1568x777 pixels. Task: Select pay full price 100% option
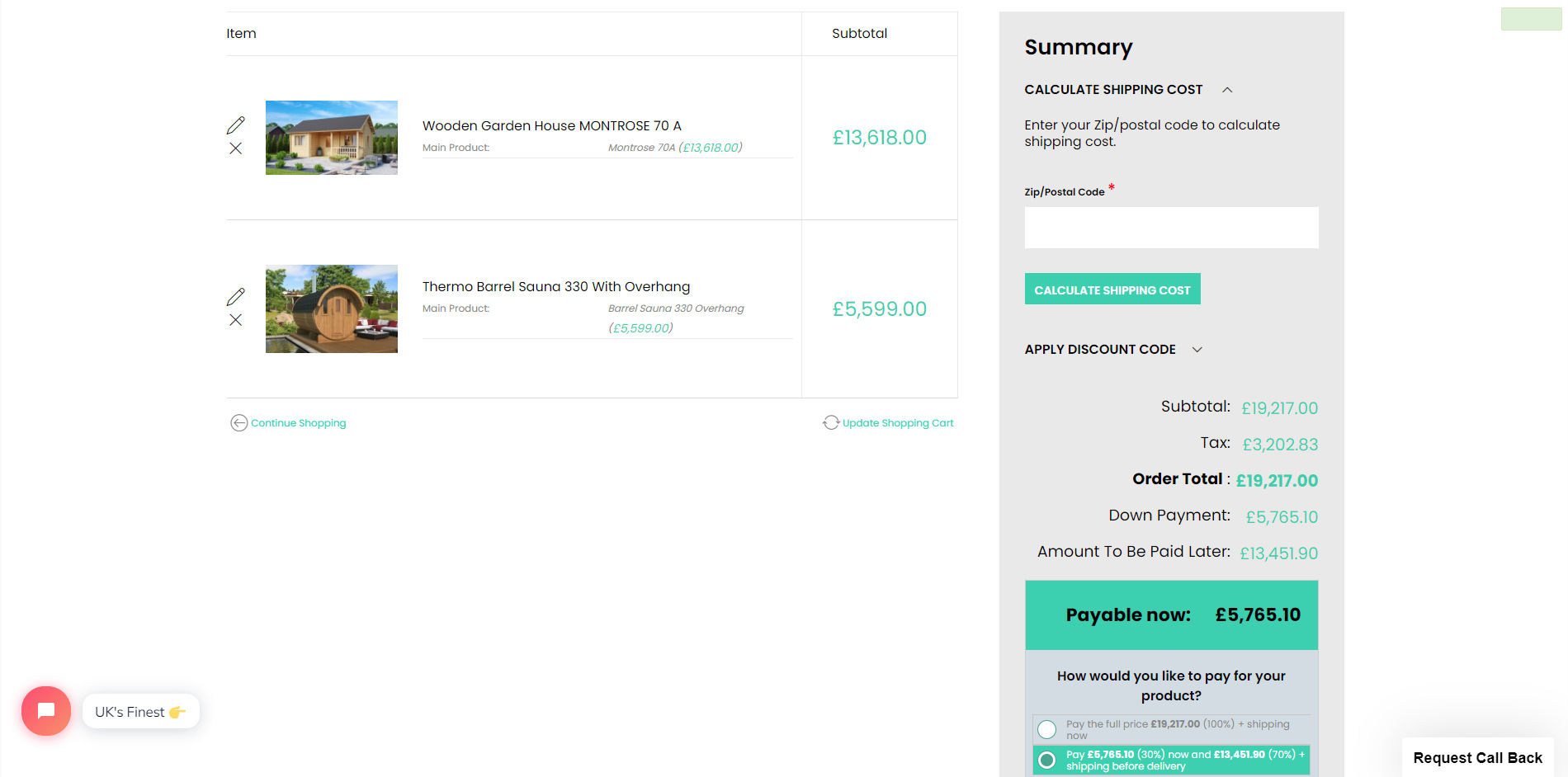[x=1047, y=729]
